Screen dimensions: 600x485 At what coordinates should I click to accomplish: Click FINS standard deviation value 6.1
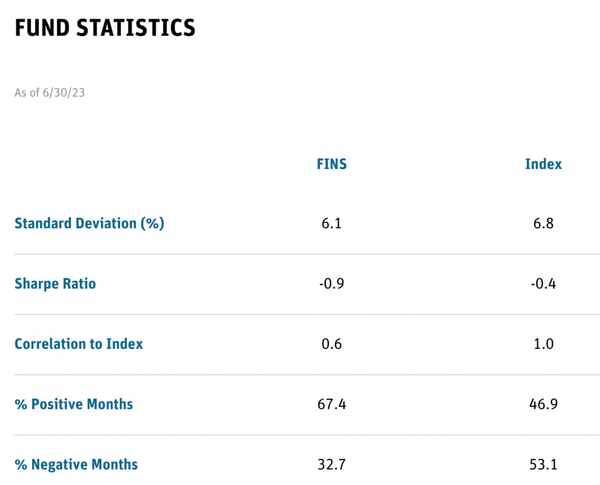[331, 223]
